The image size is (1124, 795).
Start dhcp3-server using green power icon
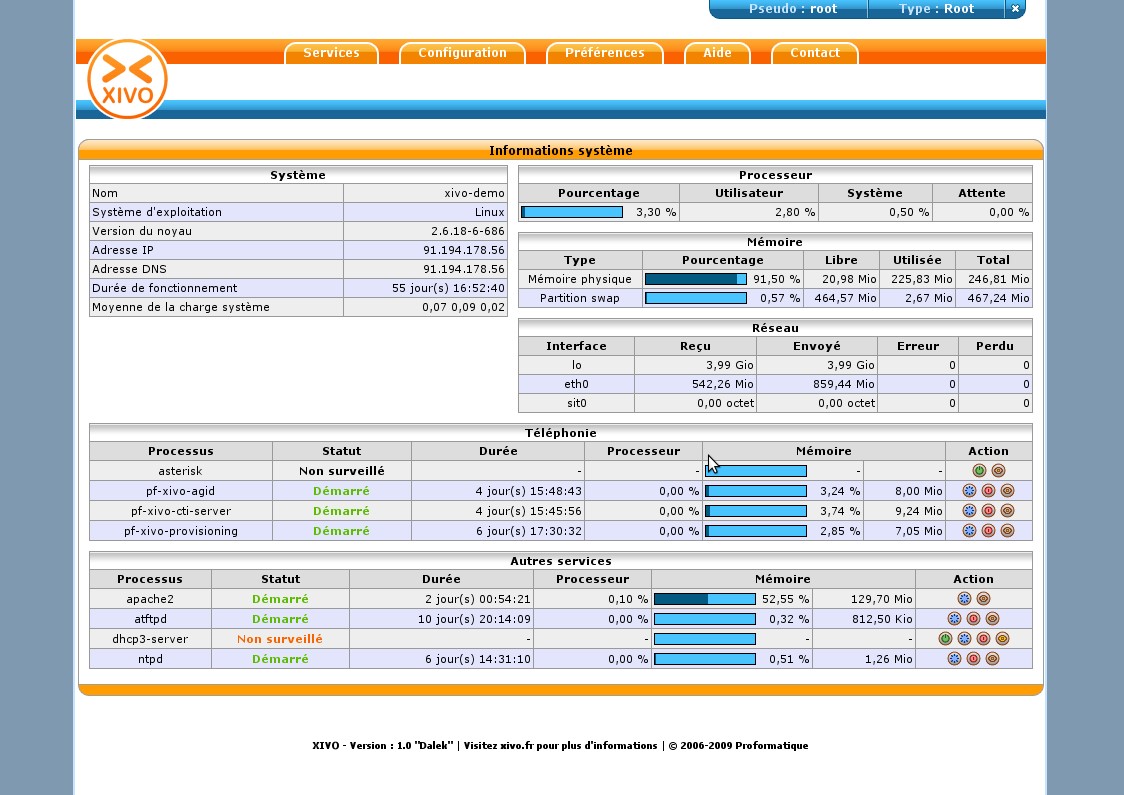[x=945, y=639]
